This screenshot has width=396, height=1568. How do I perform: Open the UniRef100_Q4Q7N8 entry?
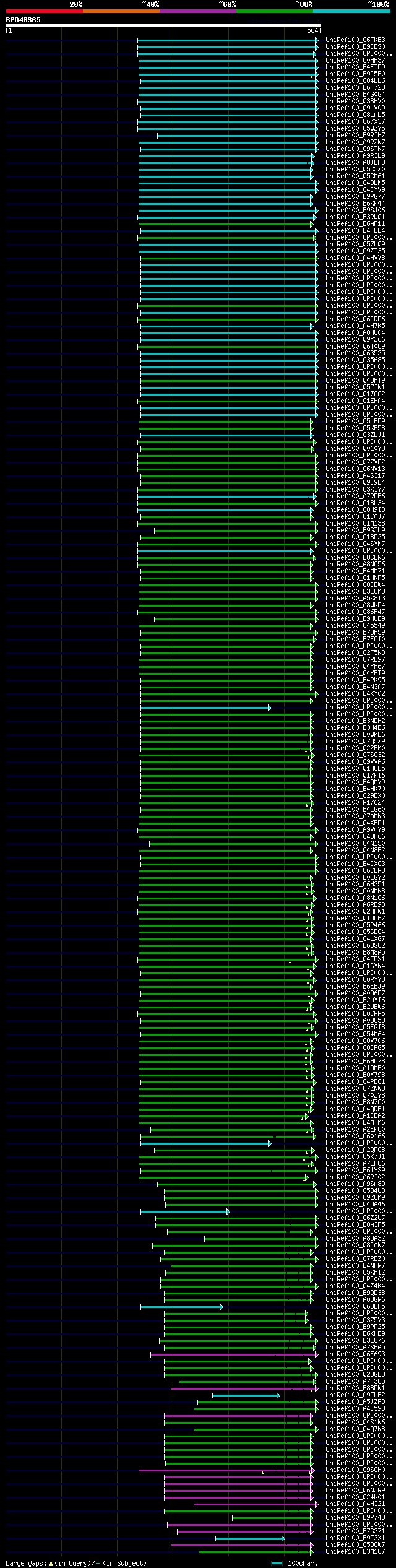pos(355,1429)
